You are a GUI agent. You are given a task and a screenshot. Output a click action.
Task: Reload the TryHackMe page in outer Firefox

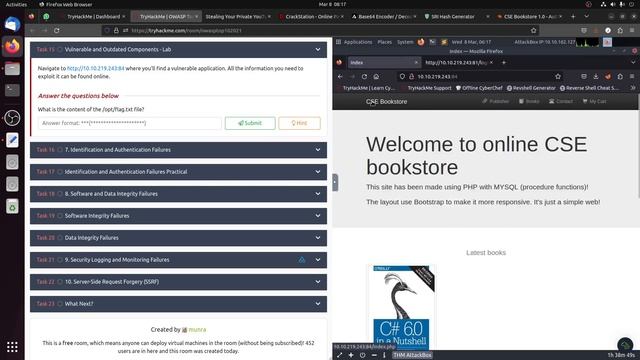click(x=57, y=31)
